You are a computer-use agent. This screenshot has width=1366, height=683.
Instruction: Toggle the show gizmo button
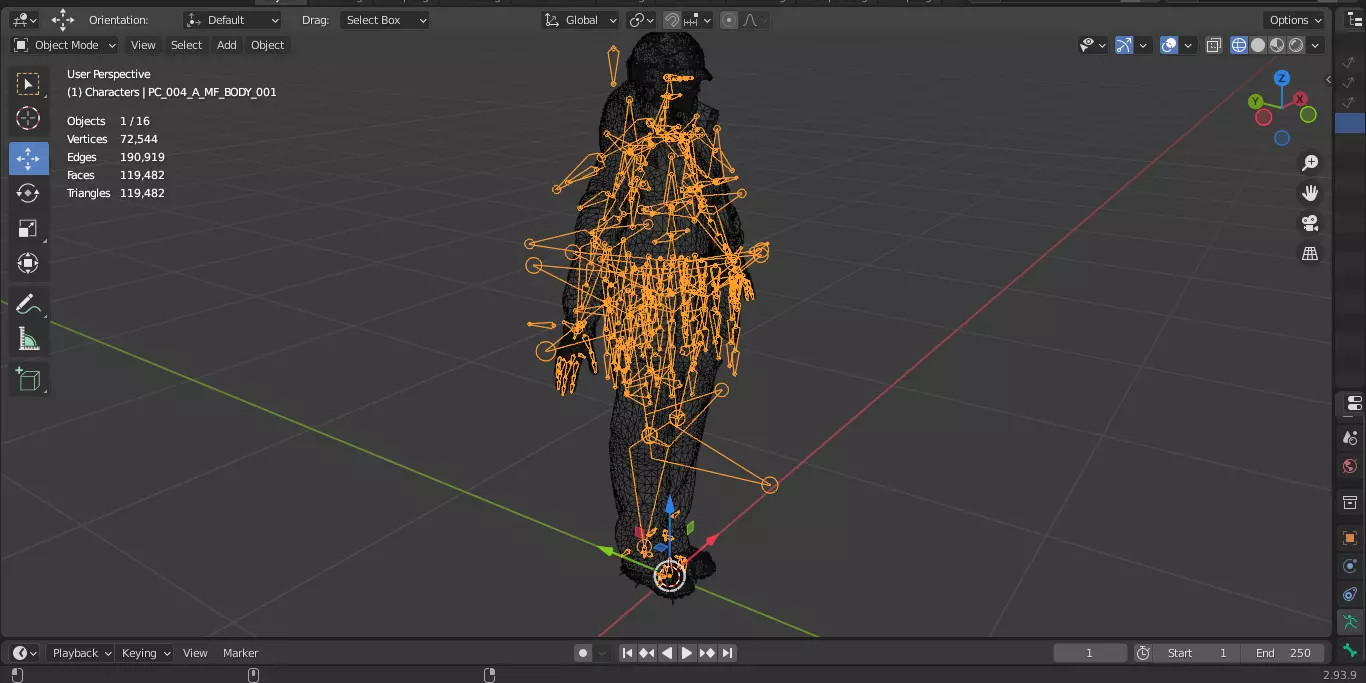pyautogui.click(x=1124, y=45)
